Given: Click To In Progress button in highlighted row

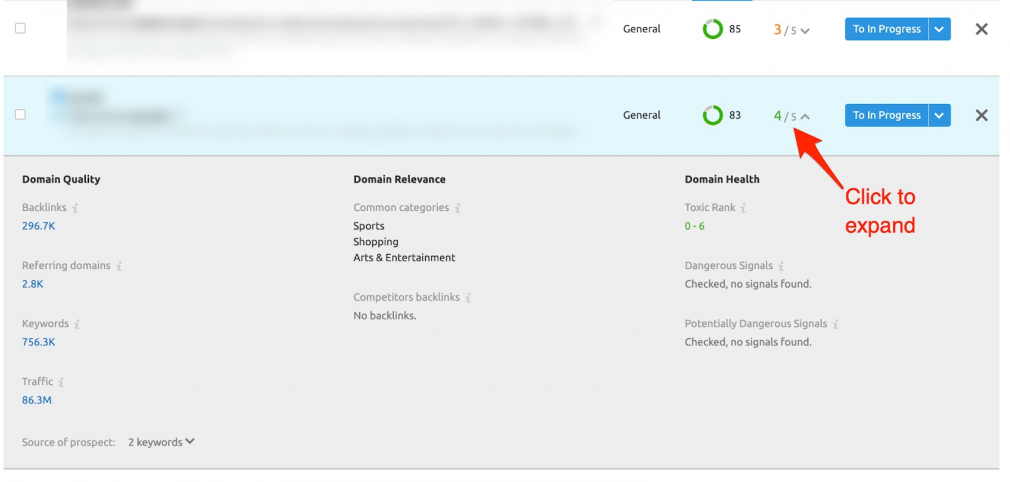Looking at the screenshot, I should pos(886,115).
